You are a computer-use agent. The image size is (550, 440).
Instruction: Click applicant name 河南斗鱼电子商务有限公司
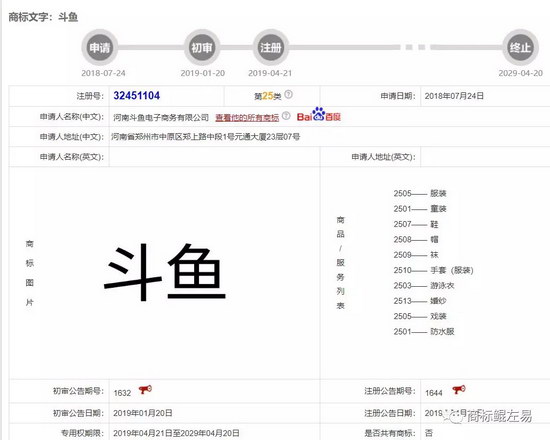tap(161, 118)
